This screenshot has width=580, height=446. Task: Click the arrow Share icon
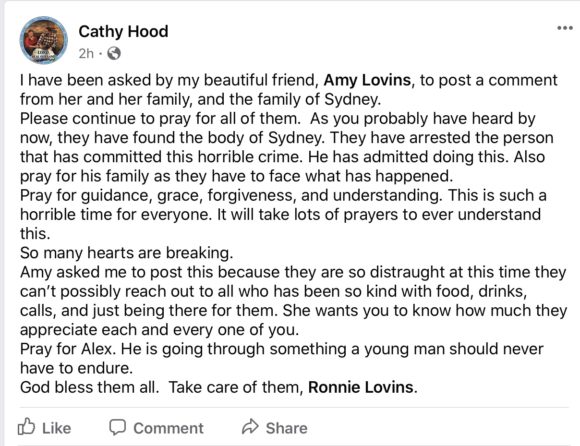pos(250,427)
